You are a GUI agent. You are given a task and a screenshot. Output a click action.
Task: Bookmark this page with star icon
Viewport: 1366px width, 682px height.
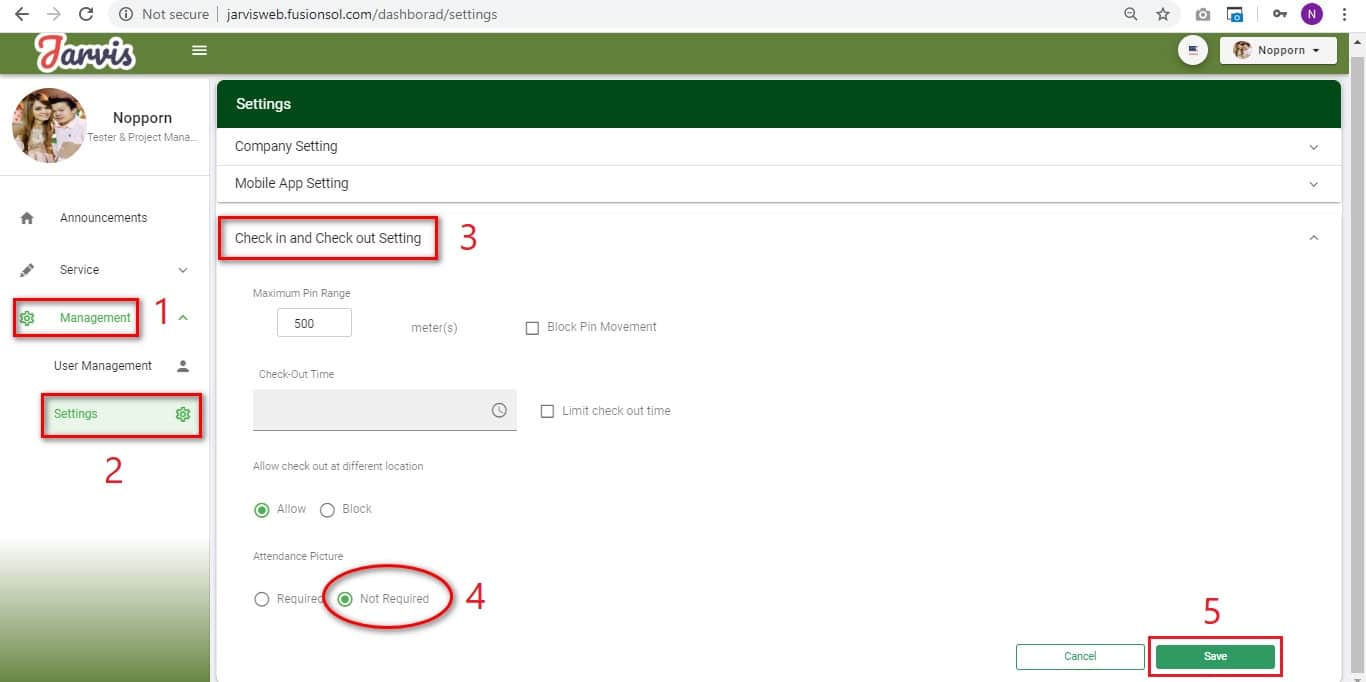pos(1162,14)
